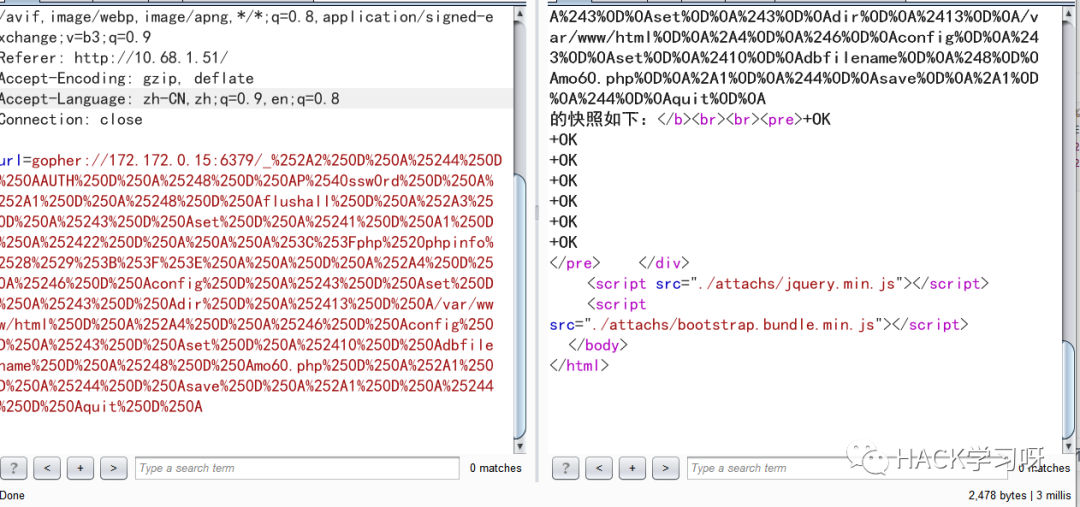Screen dimensions: 1080x507
Task: Click scroll-up arrow of request panel scrollbar
Action: click(x=521, y=15)
